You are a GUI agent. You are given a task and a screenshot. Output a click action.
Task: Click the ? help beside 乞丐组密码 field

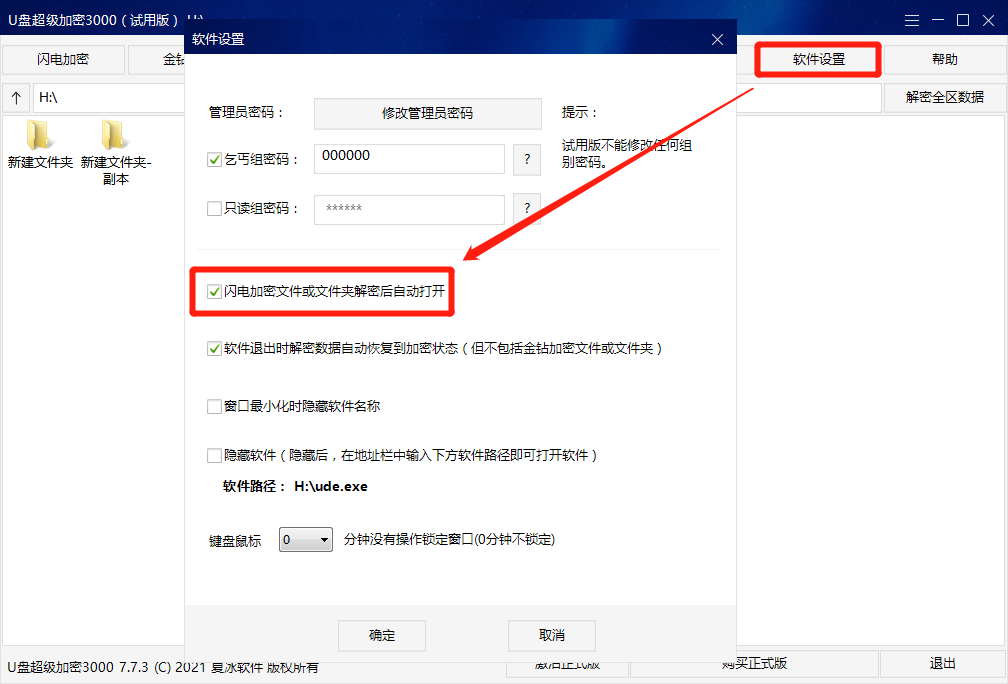click(527, 159)
